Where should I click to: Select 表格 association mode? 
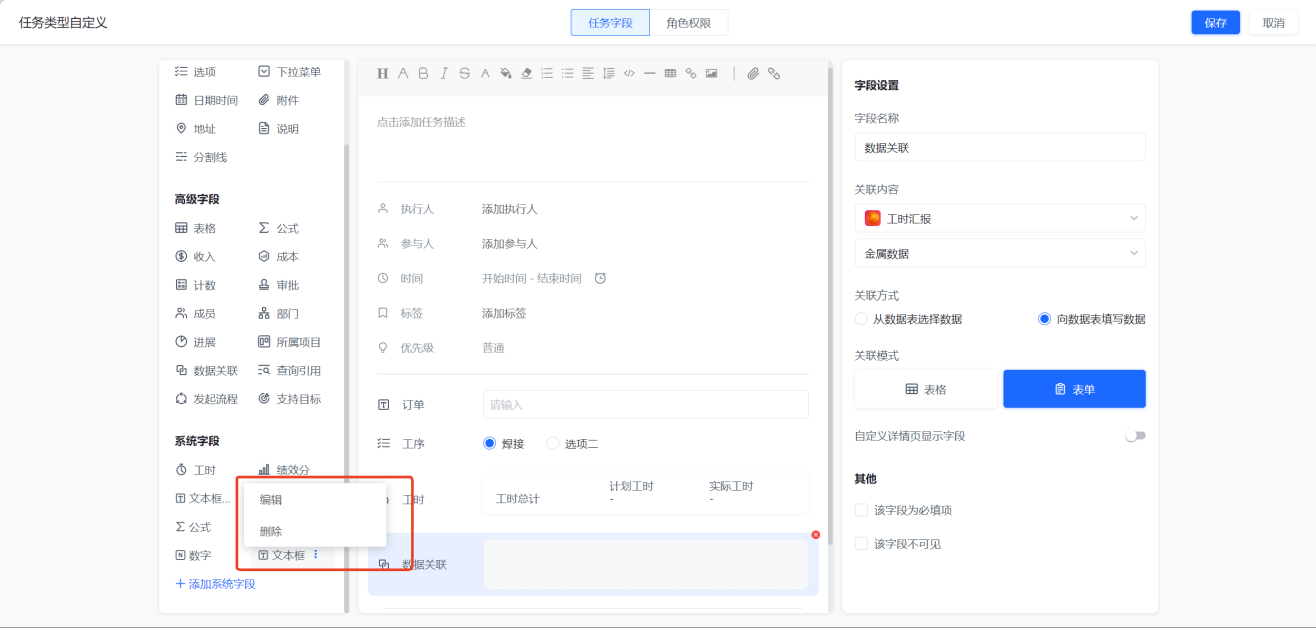(926, 389)
